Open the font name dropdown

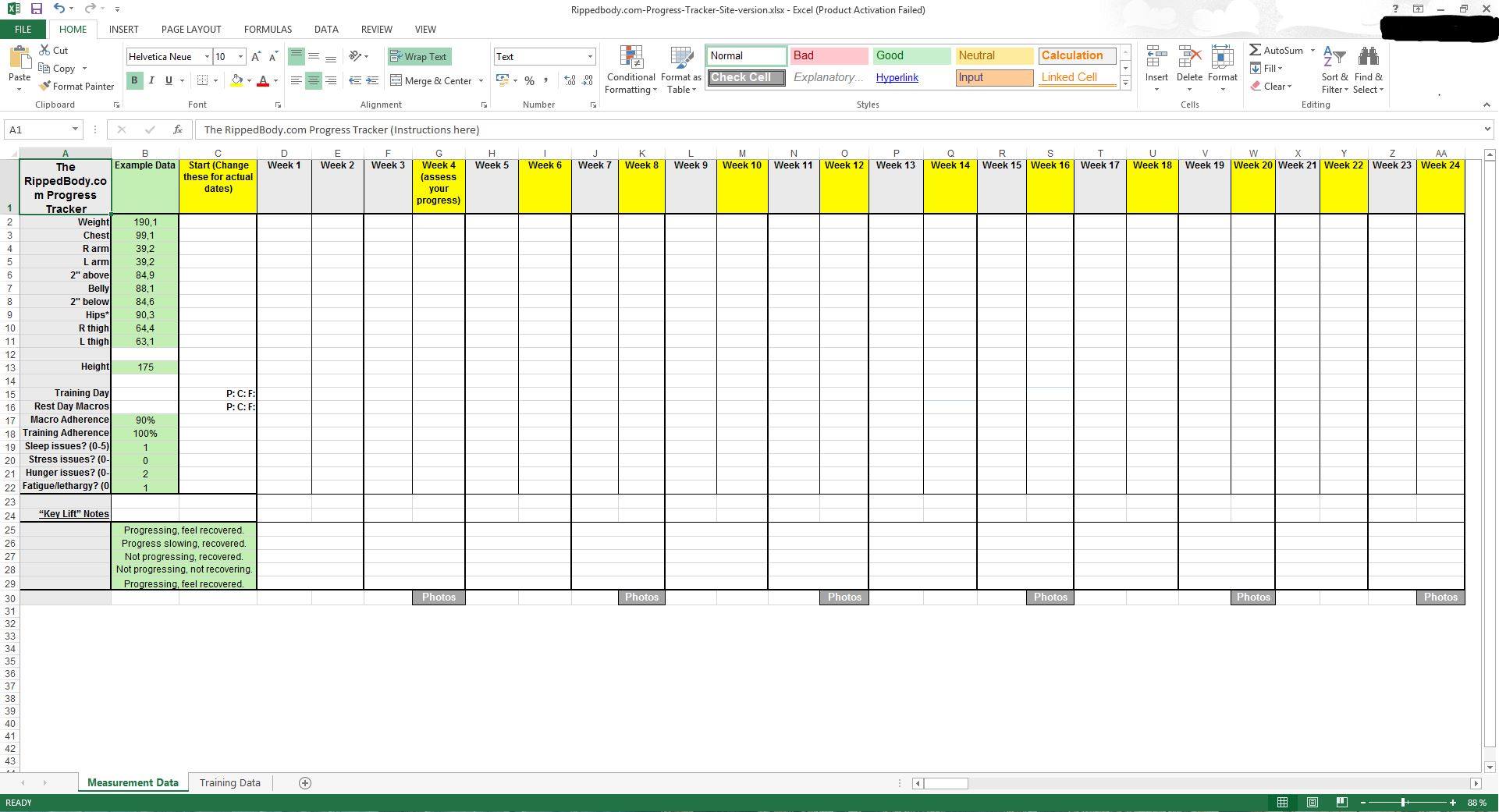207,56
